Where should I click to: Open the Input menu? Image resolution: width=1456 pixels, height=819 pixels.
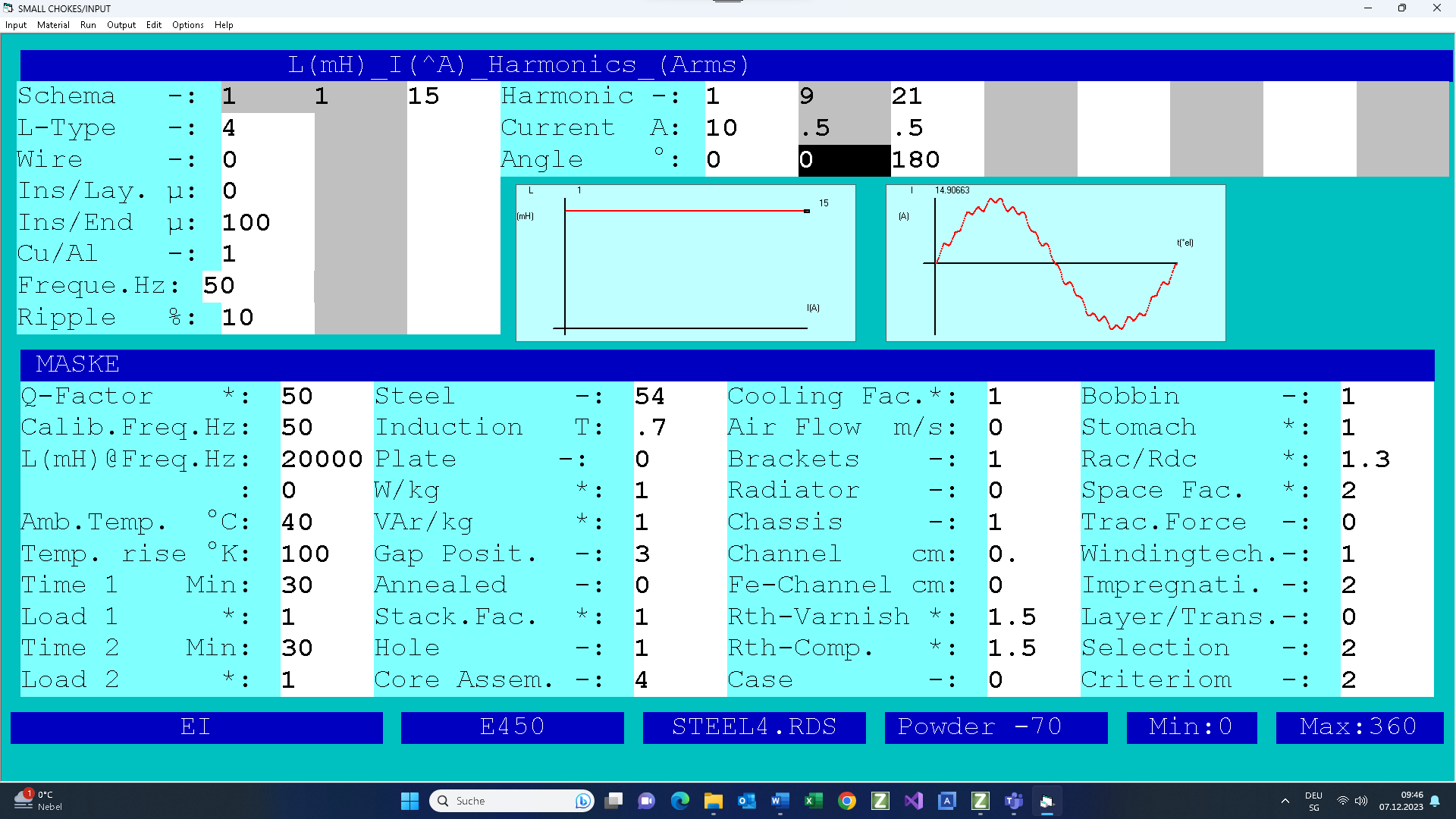click(x=16, y=25)
